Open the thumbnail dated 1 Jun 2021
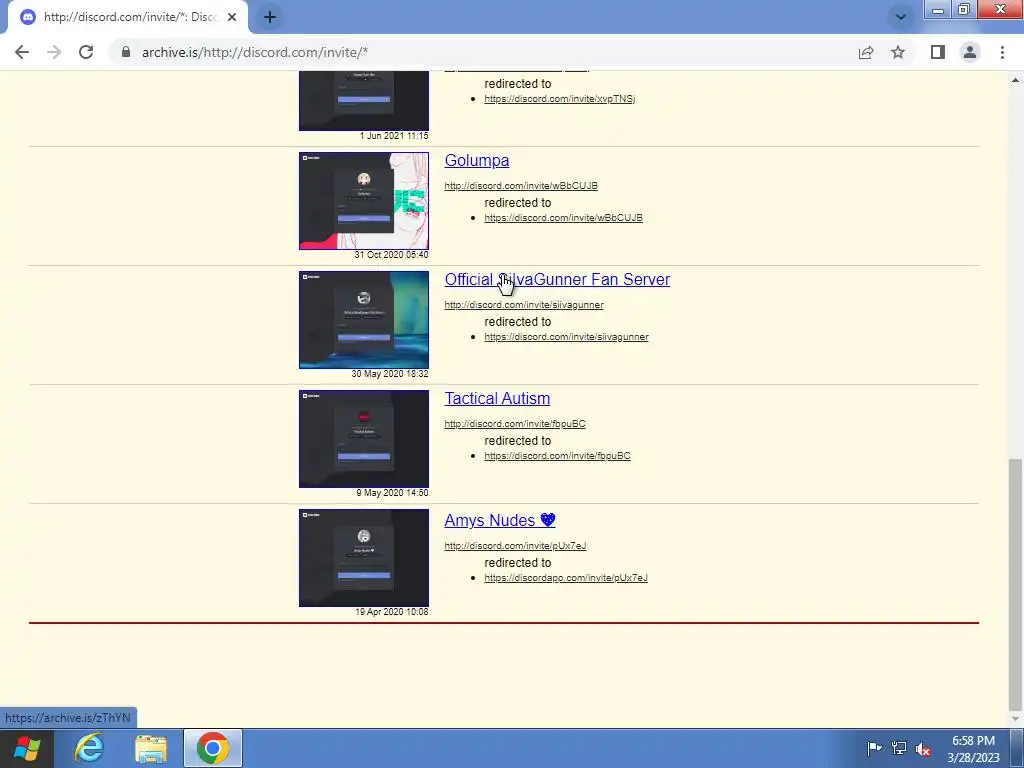The image size is (1024, 768). point(364,101)
